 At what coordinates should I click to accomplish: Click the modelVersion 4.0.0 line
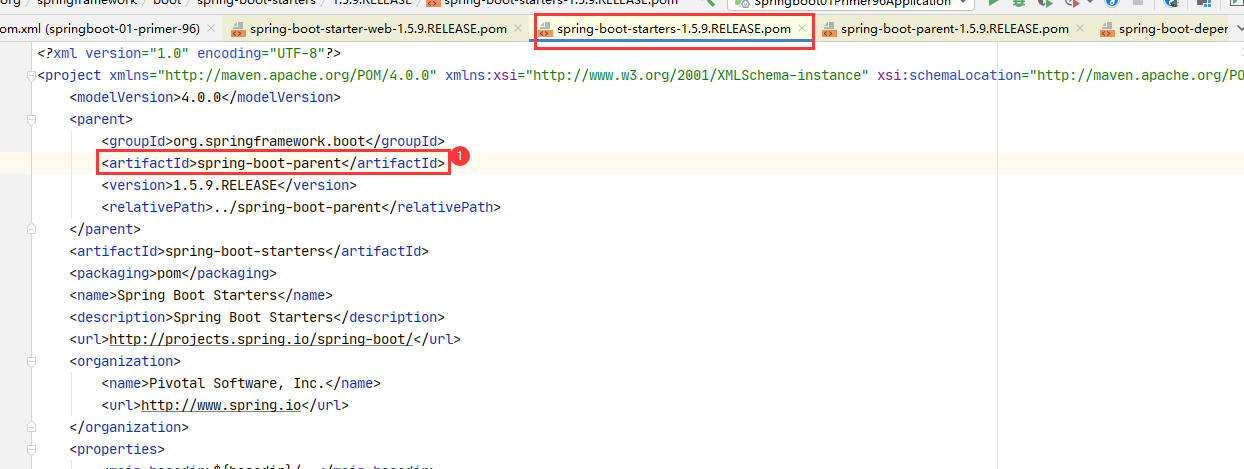point(205,97)
